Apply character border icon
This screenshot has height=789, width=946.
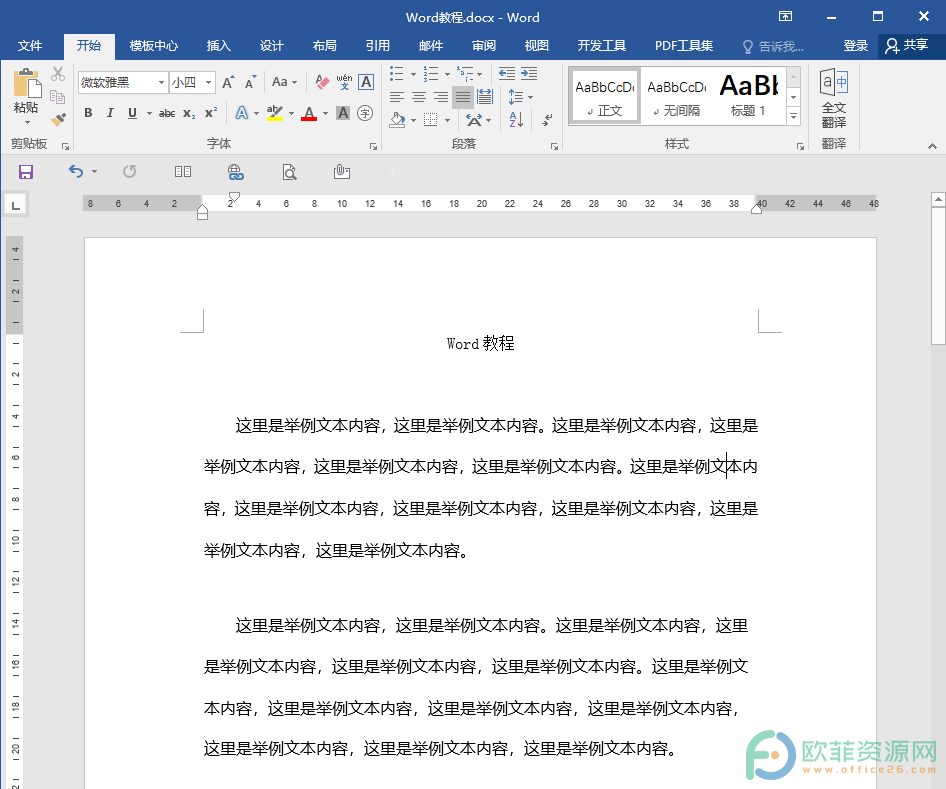click(x=366, y=82)
